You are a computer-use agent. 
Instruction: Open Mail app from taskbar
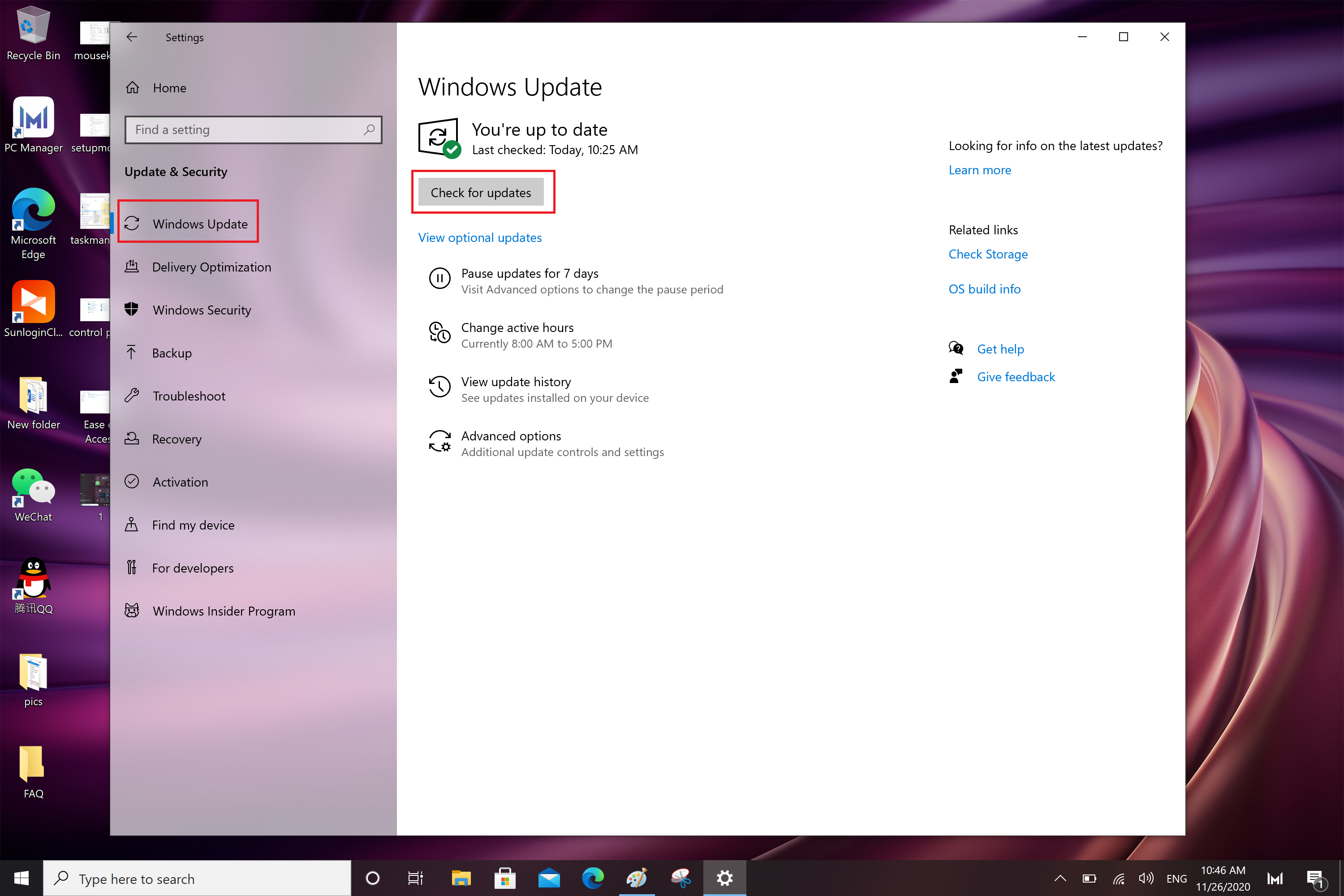click(549, 878)
